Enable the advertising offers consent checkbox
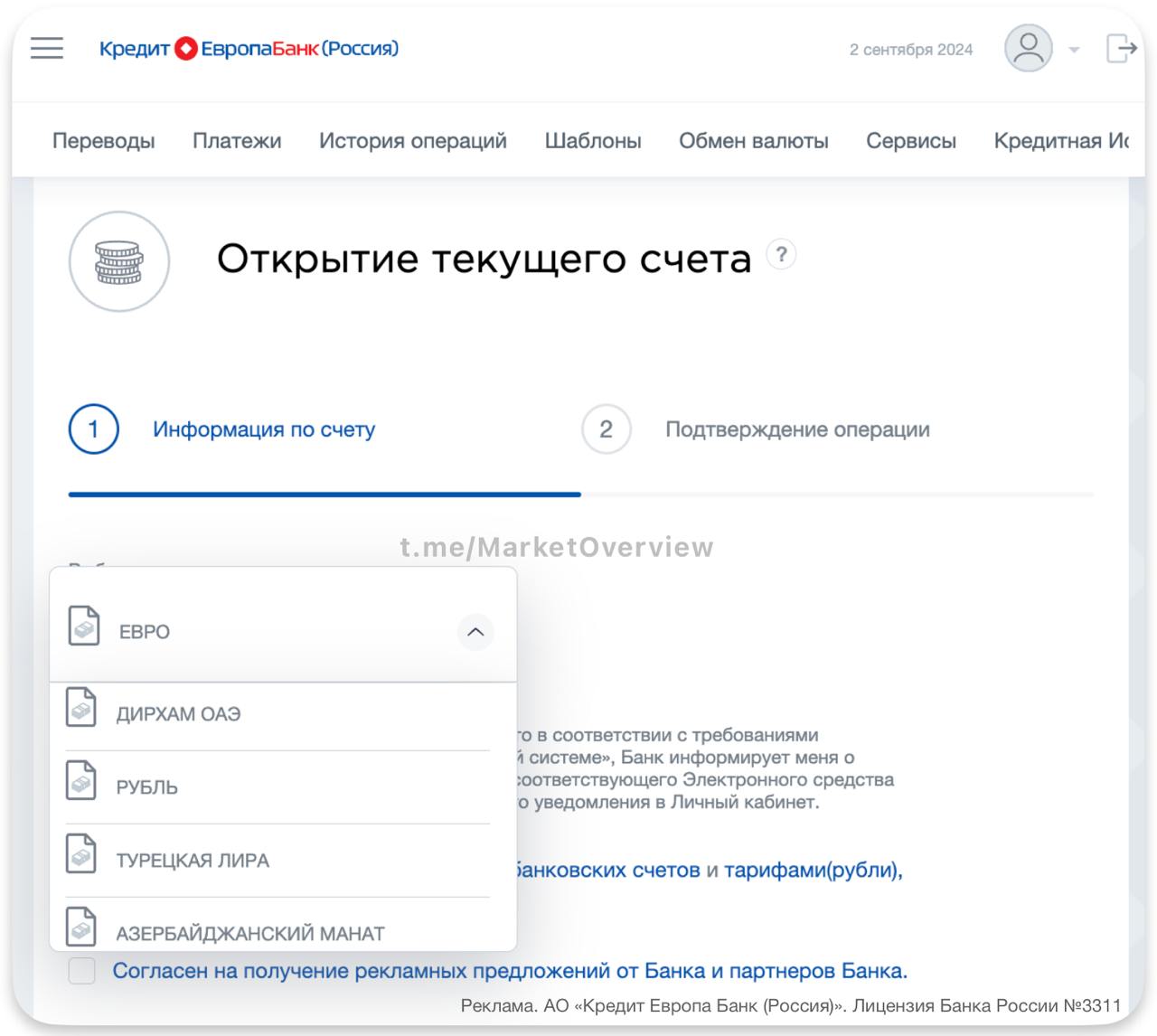 click(x=82, y=971)
